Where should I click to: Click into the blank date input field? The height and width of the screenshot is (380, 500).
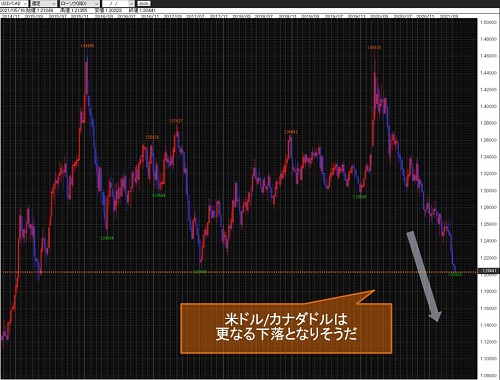click(115, 3)
